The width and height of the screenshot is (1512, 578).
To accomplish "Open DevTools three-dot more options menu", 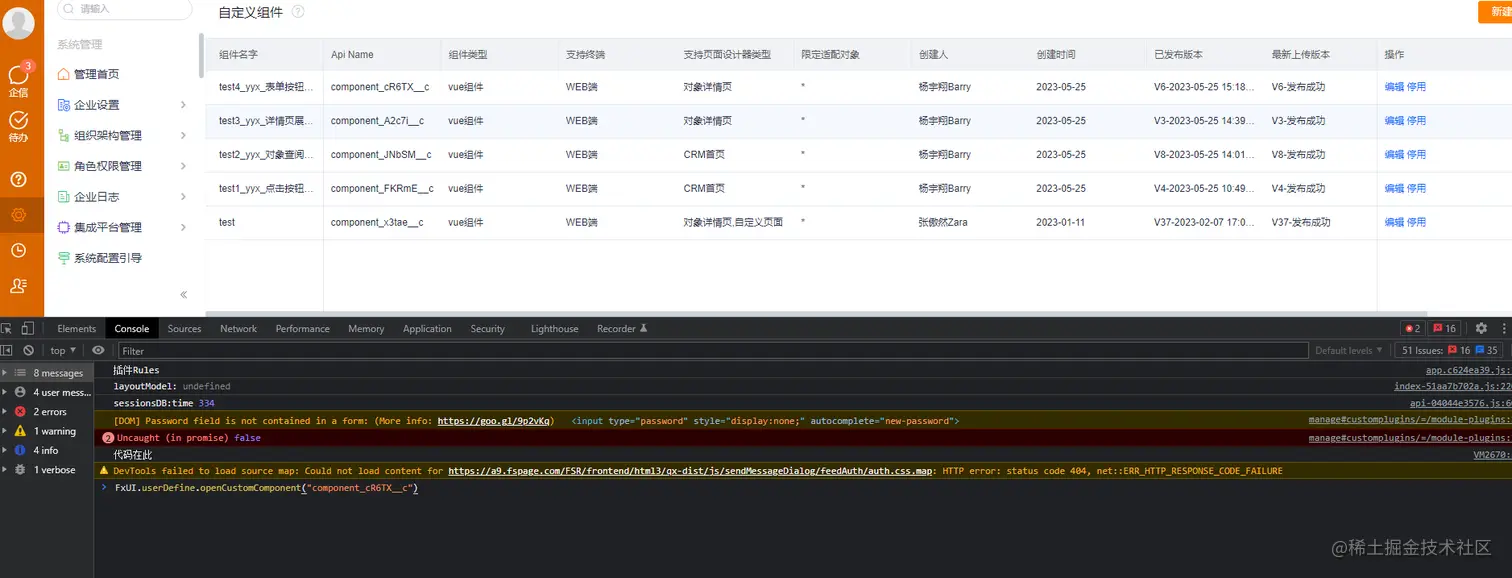I will pyautogui.click(x=1503, y=328).
